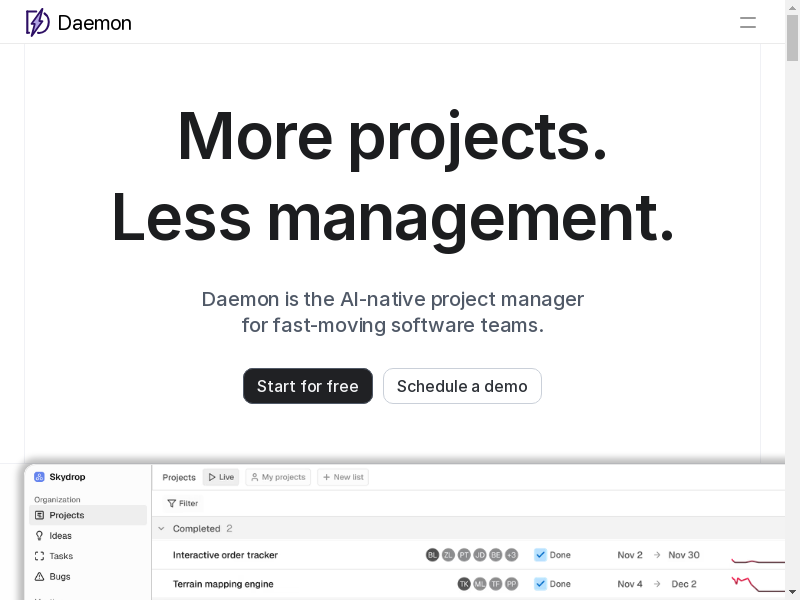Click the Start for free button
This screenshot has height=600, width=800.
coord(307,386)
